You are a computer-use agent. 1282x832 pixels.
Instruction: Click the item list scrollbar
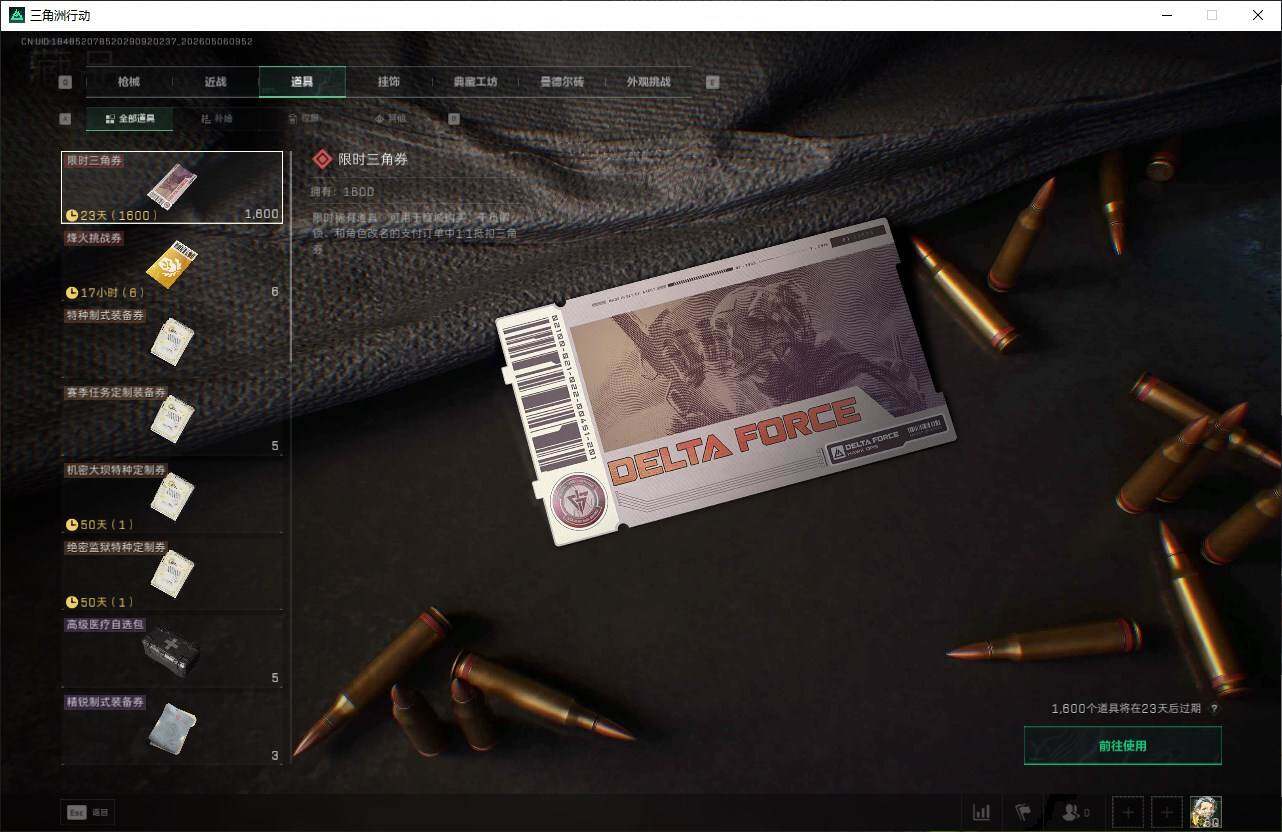tap(290, 257)
